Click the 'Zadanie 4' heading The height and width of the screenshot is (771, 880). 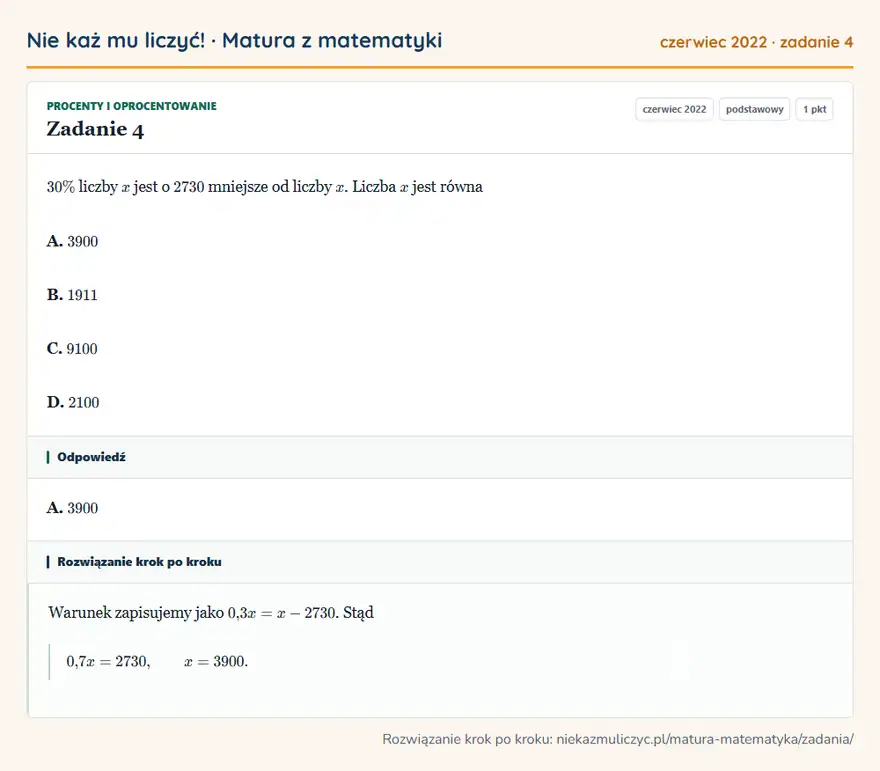click(x=95, y=129)
